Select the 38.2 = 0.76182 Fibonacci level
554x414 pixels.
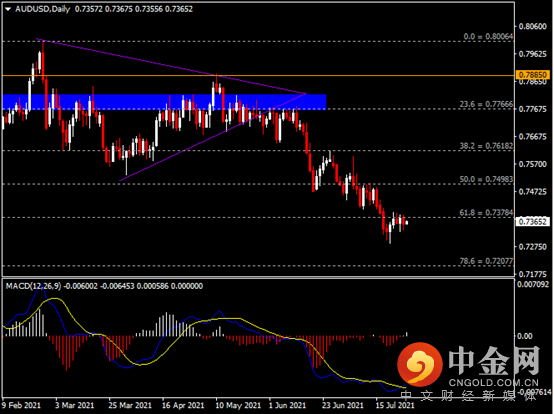pyautogui.click(x=486, y=146)
